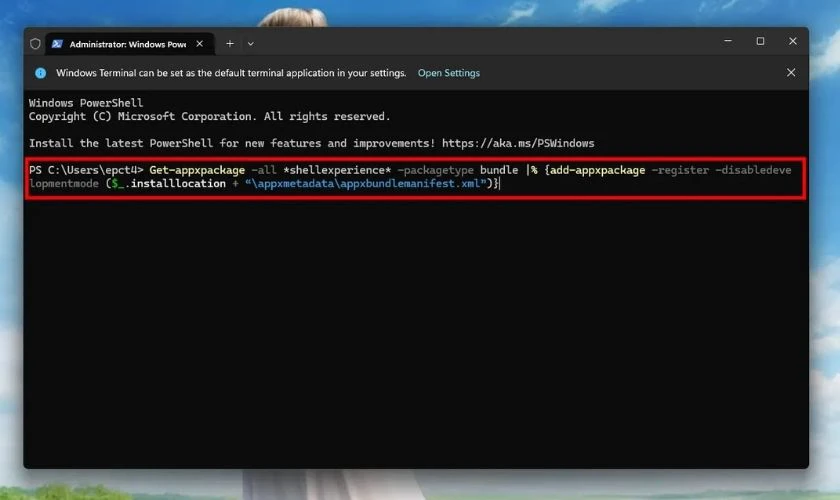The image size is (840, 500).
Task: Click the appxbundlemanifest.xml path string
Action: [x=365, y=183]
